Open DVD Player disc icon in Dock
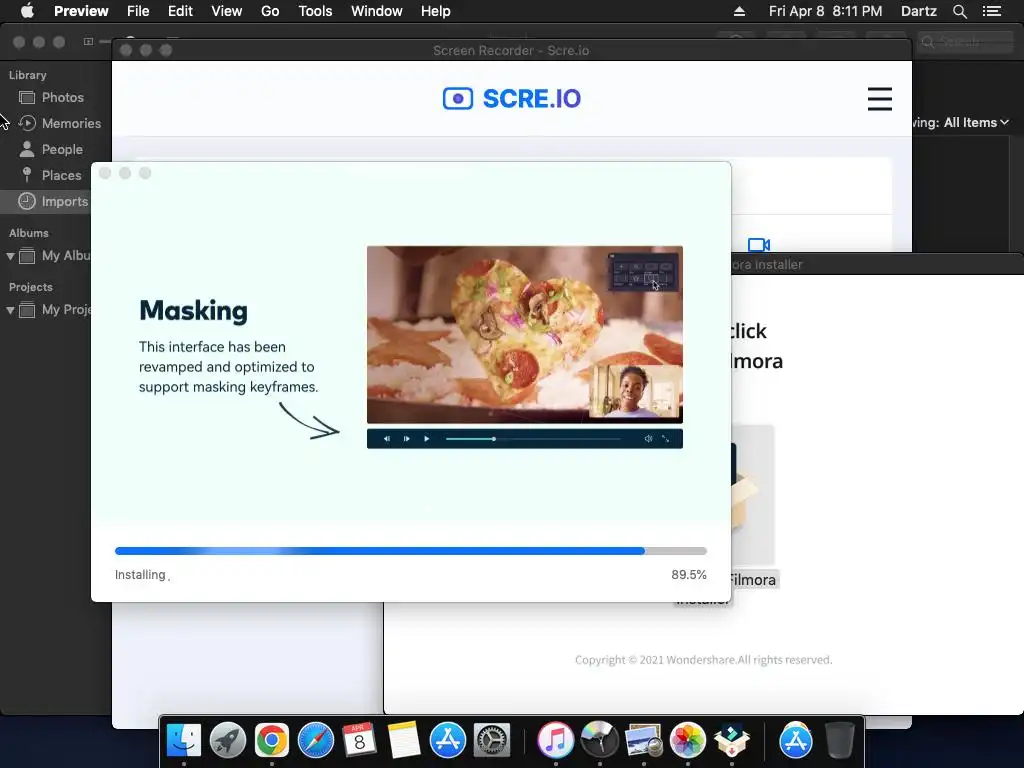Image resolution: width=1024 pixels, height=768 pixels. coord(600,740)
